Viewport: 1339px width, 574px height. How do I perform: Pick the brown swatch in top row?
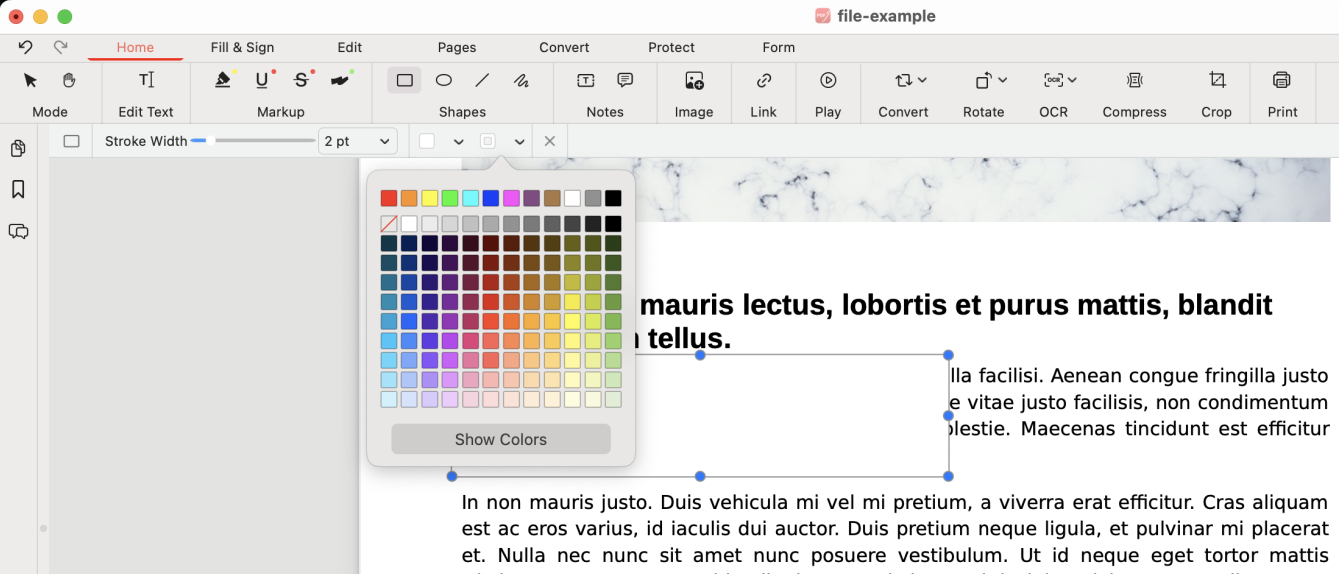tap(552, 198)
